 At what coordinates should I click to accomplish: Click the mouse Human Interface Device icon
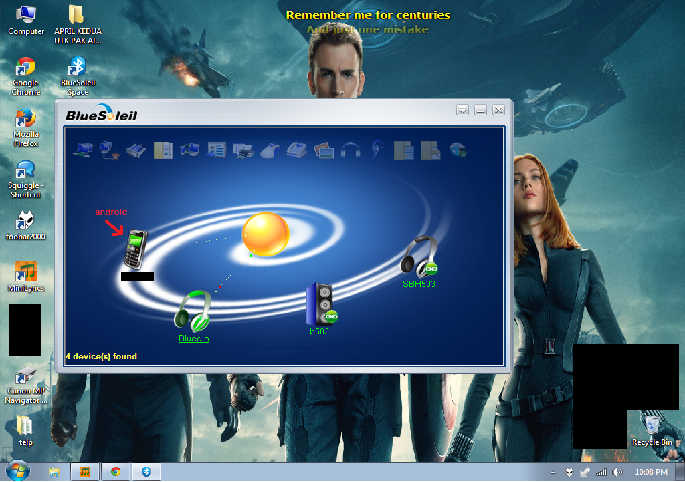pyautogui.click(x=270, y=151)
